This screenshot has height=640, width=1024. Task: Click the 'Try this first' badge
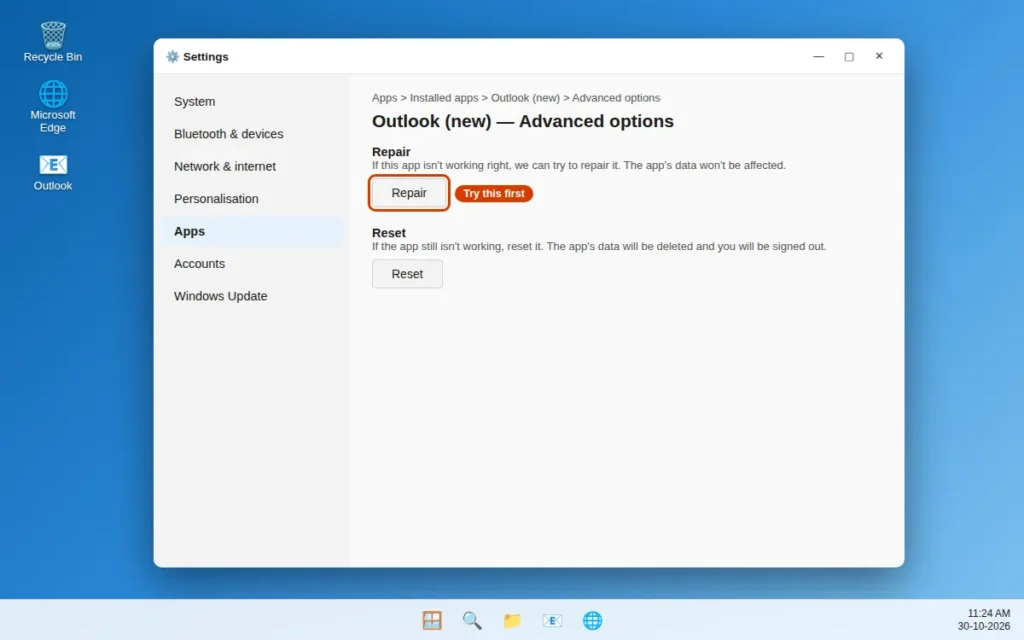tap(494, 193)
